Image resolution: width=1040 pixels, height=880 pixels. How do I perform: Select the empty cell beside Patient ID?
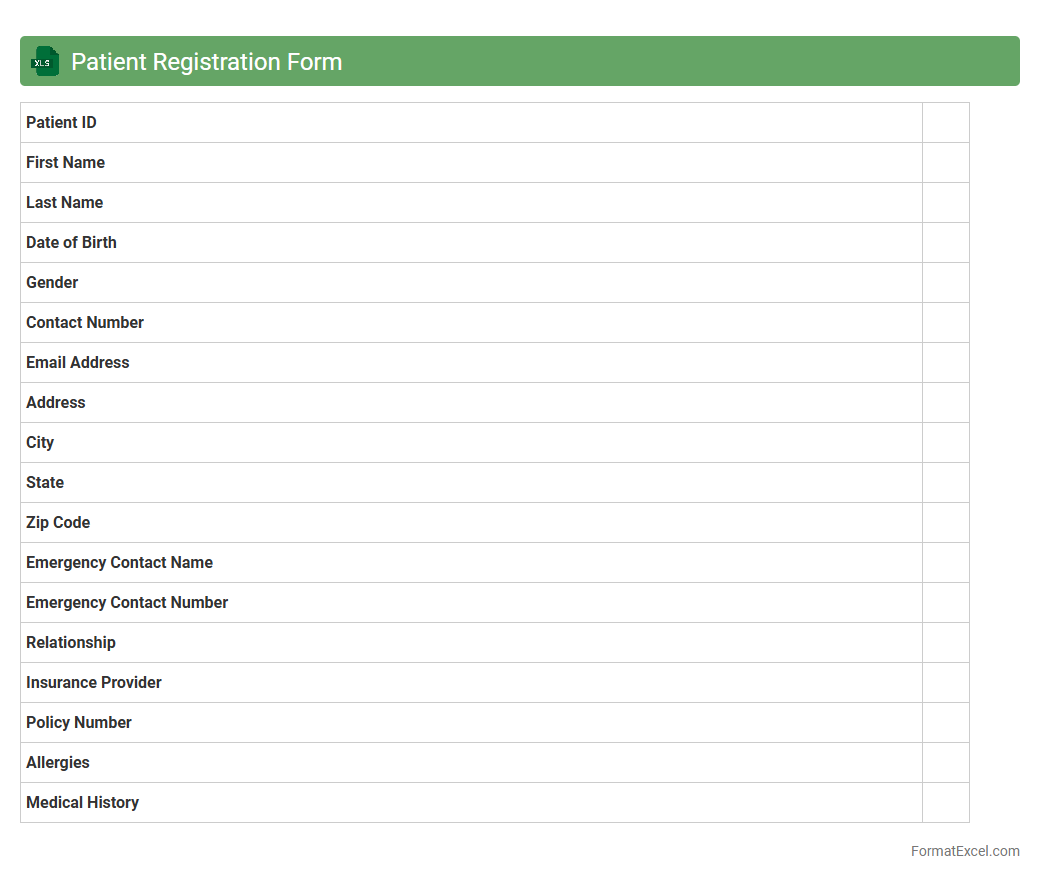pyautogui.click(x=945, y=123)
